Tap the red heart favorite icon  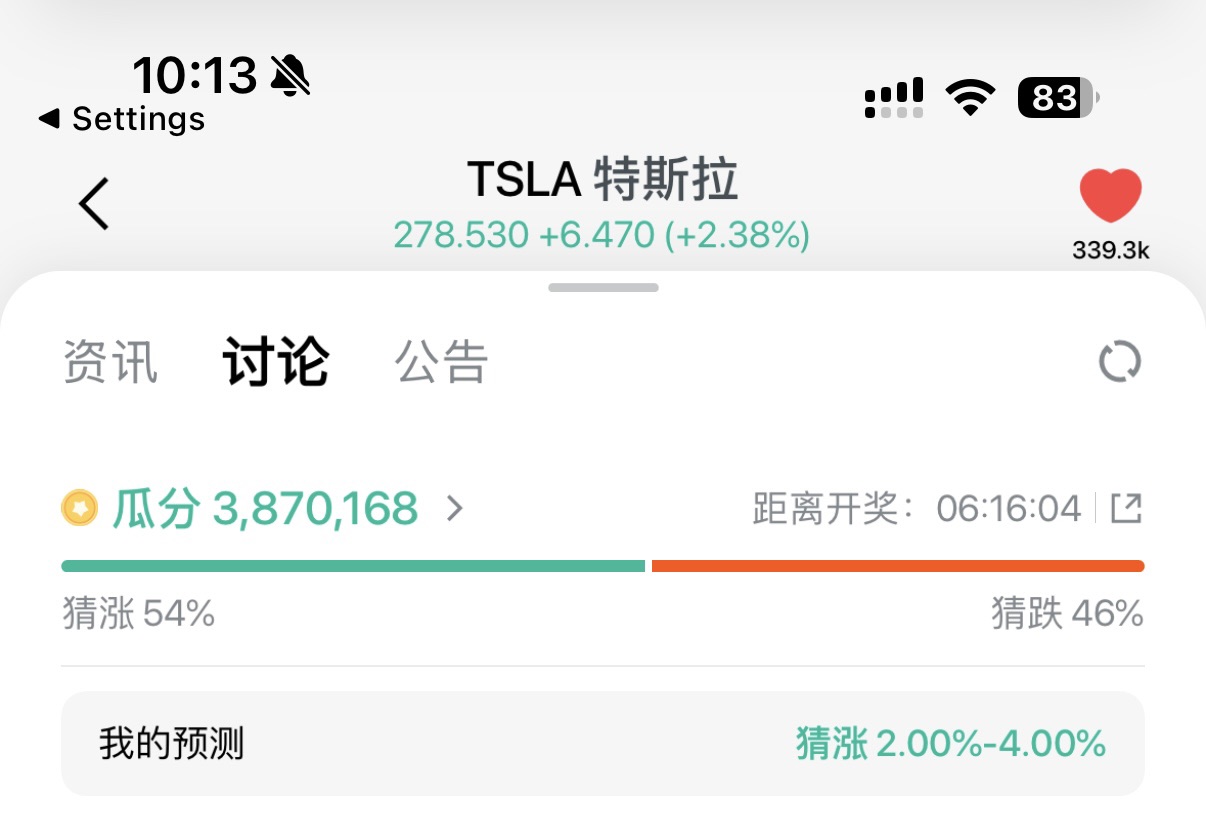point(1110,196)
